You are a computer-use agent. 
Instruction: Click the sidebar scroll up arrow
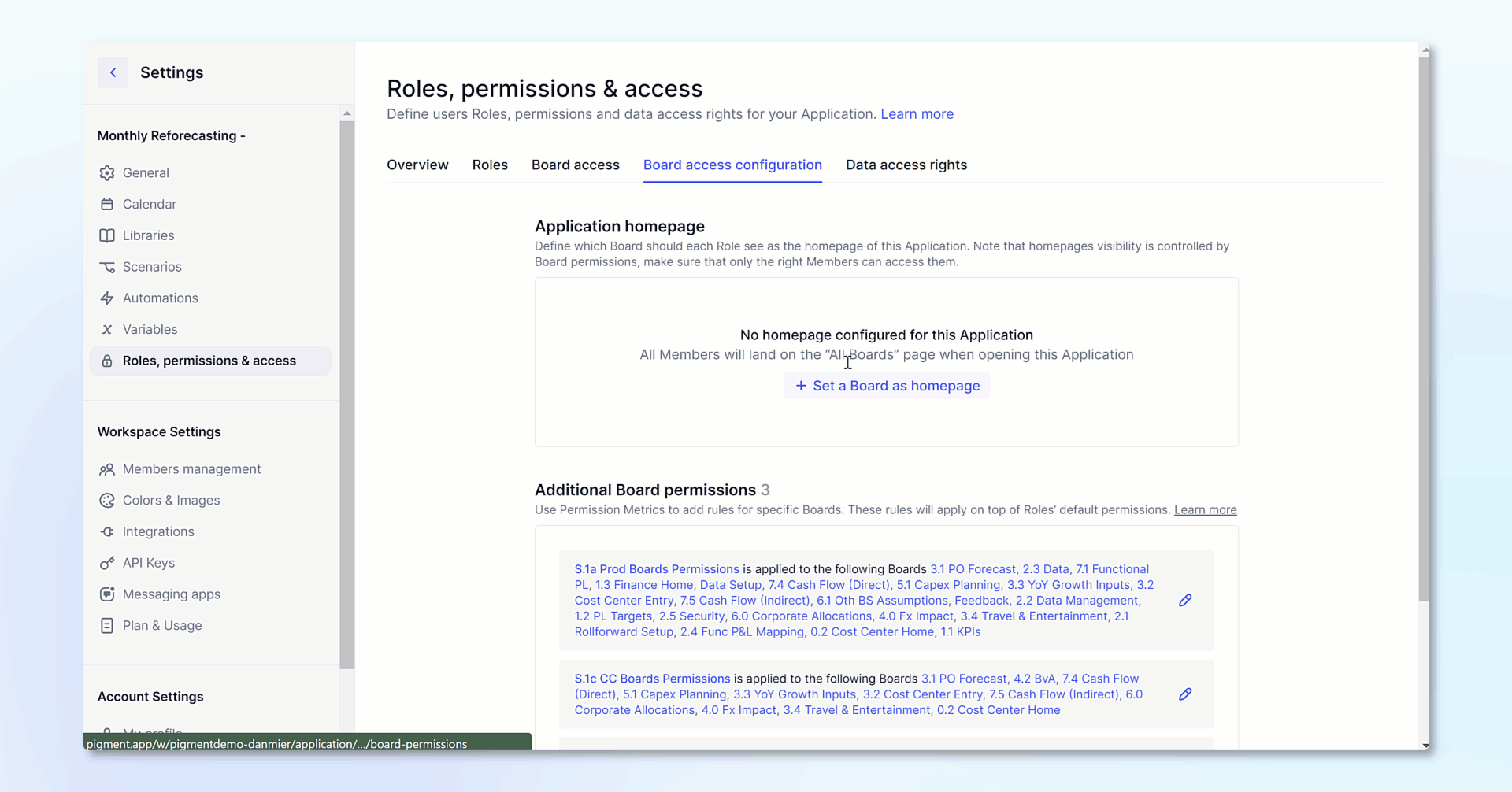(x=347, y=114)
